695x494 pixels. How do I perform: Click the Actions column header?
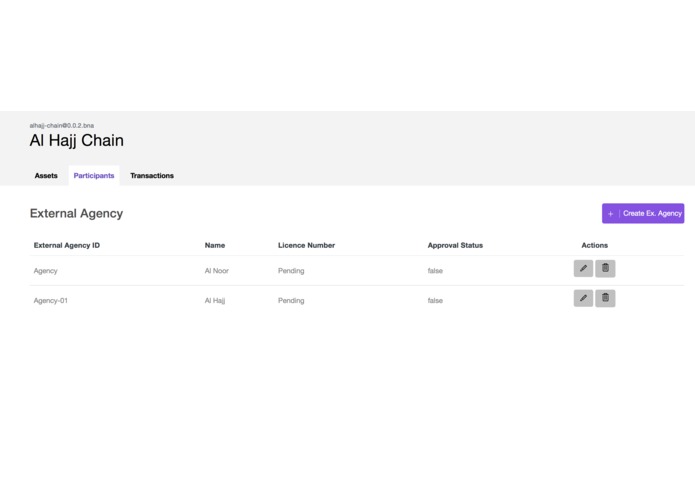click(594, 245)
